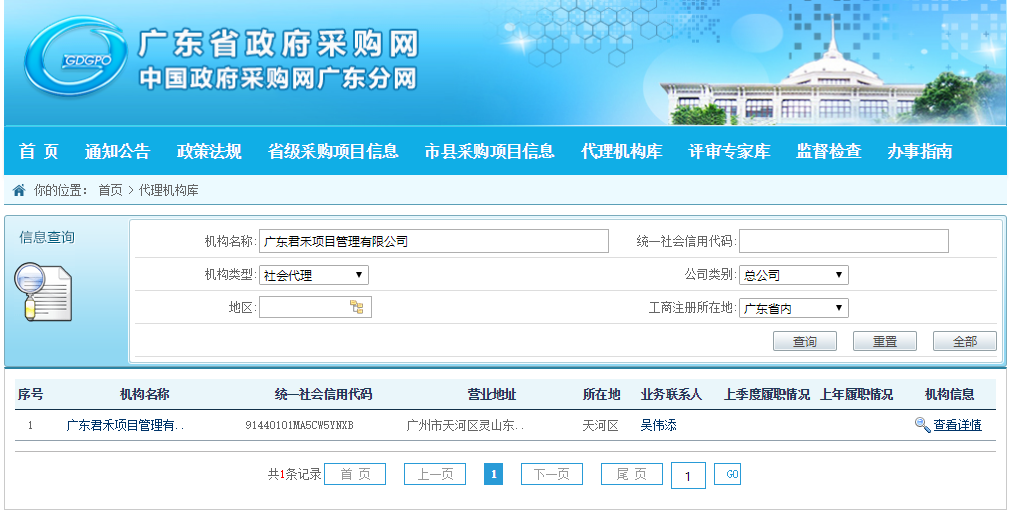Click the GO page jump button

tap(728, 474)
